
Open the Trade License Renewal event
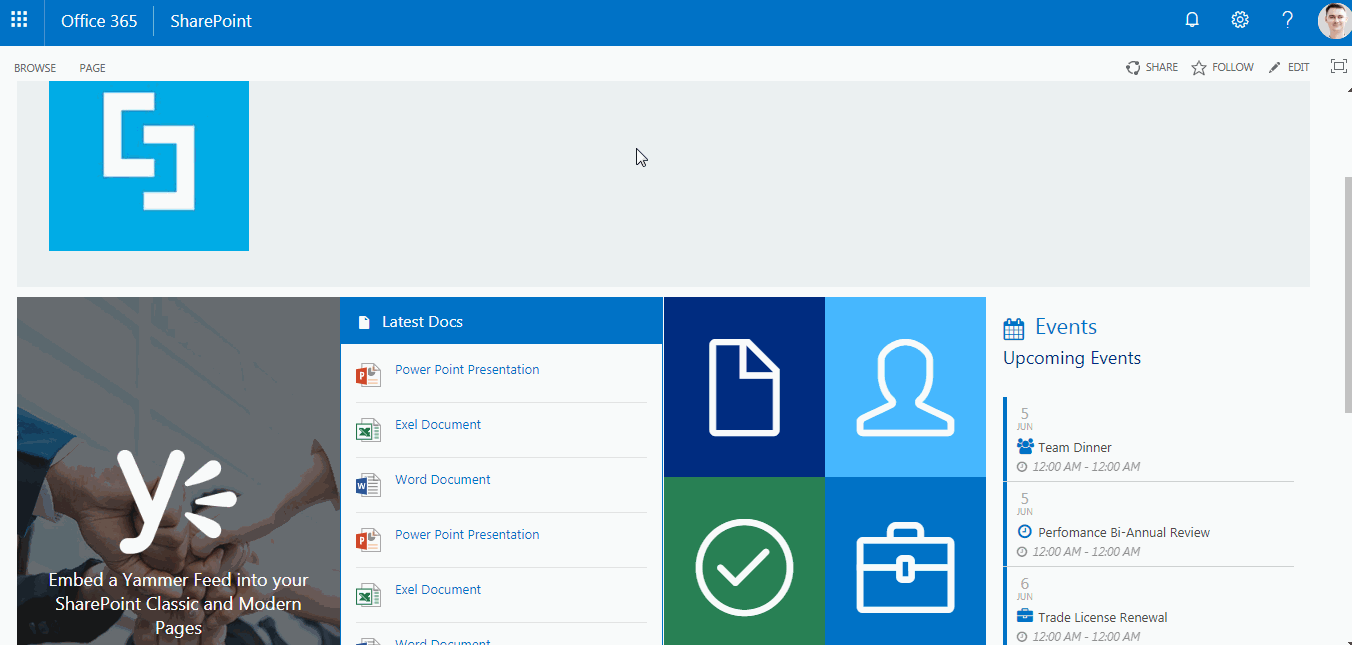(x=1101, y=616)
